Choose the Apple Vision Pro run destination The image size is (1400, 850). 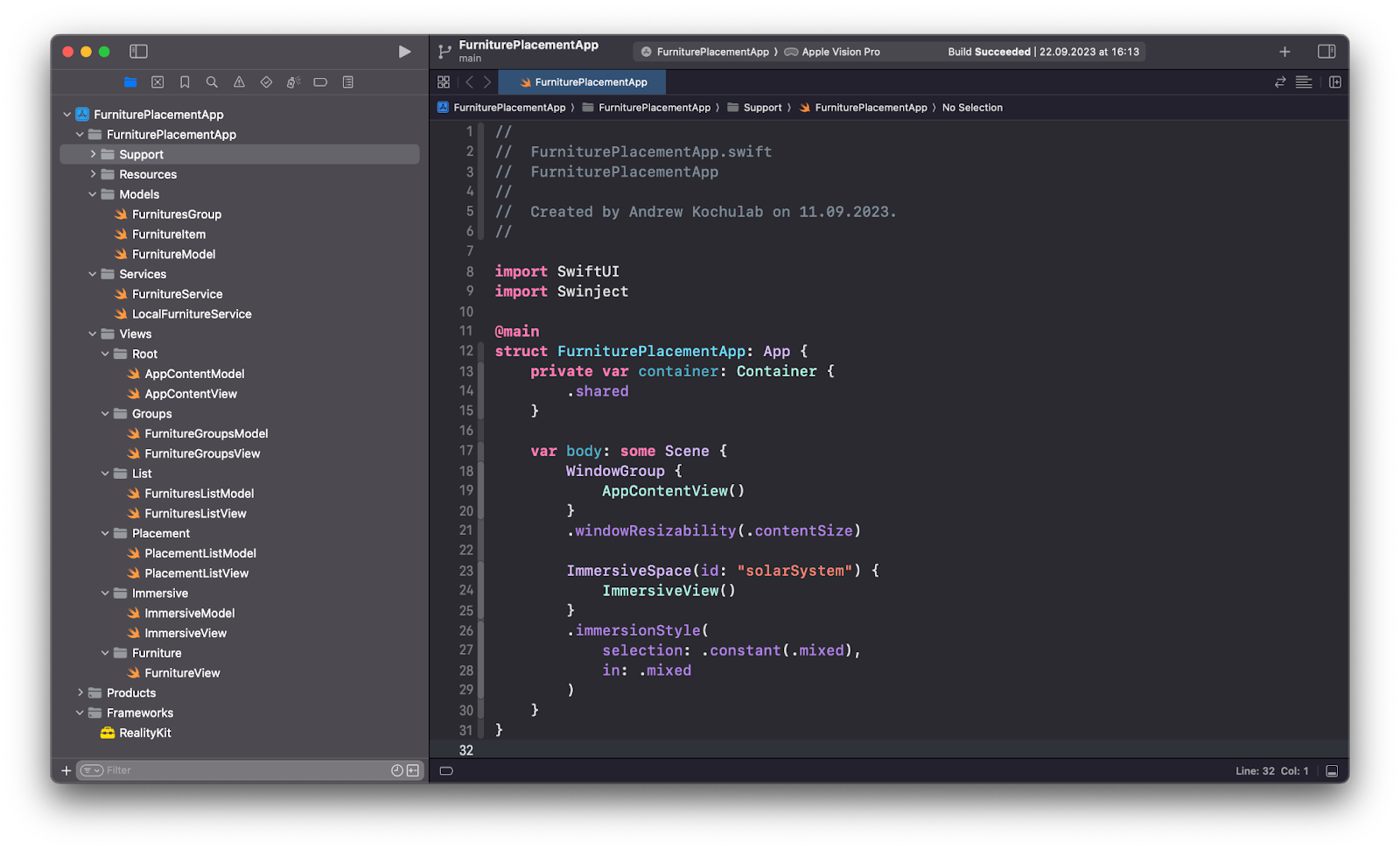(x=832, y=52)
